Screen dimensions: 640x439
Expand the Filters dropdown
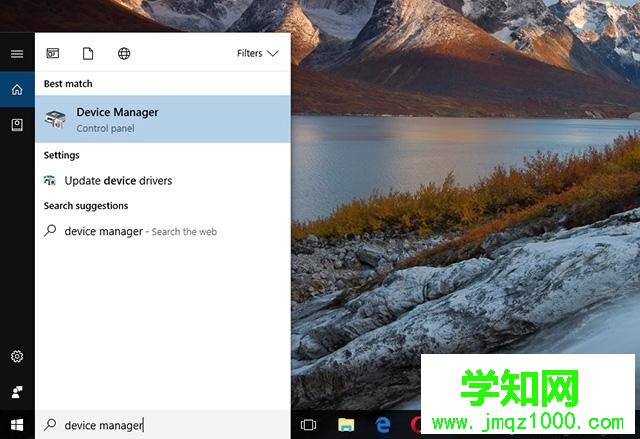(x=258, y=53)
